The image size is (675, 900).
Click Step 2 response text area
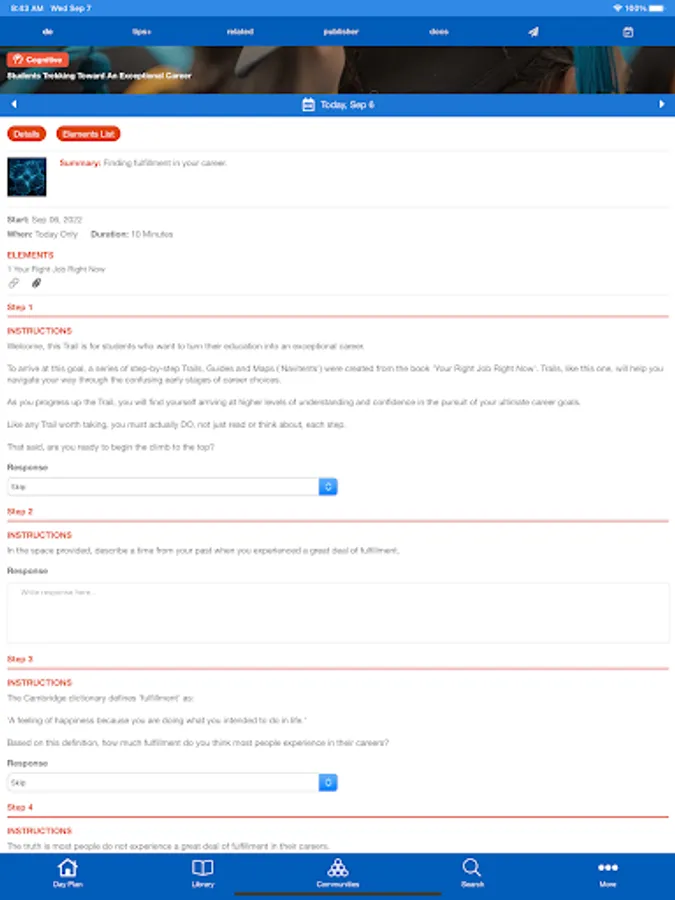coord(338,612)
